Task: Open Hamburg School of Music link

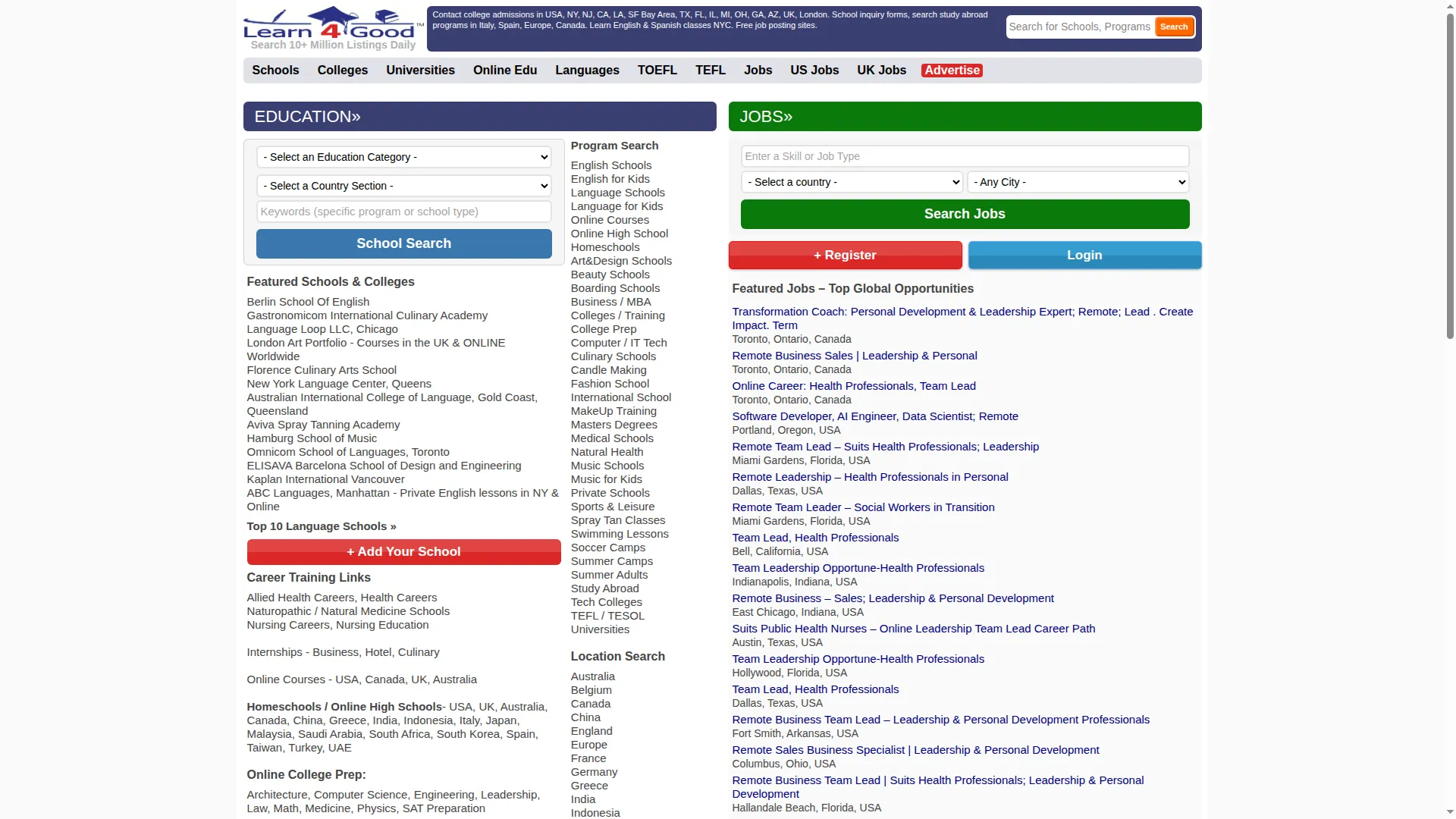Action: 312,438
